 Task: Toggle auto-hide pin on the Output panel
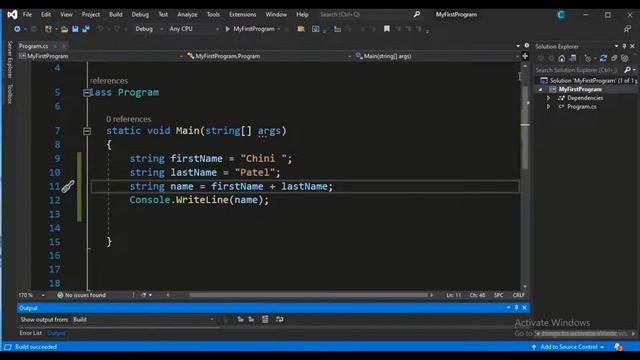point(516,307)
